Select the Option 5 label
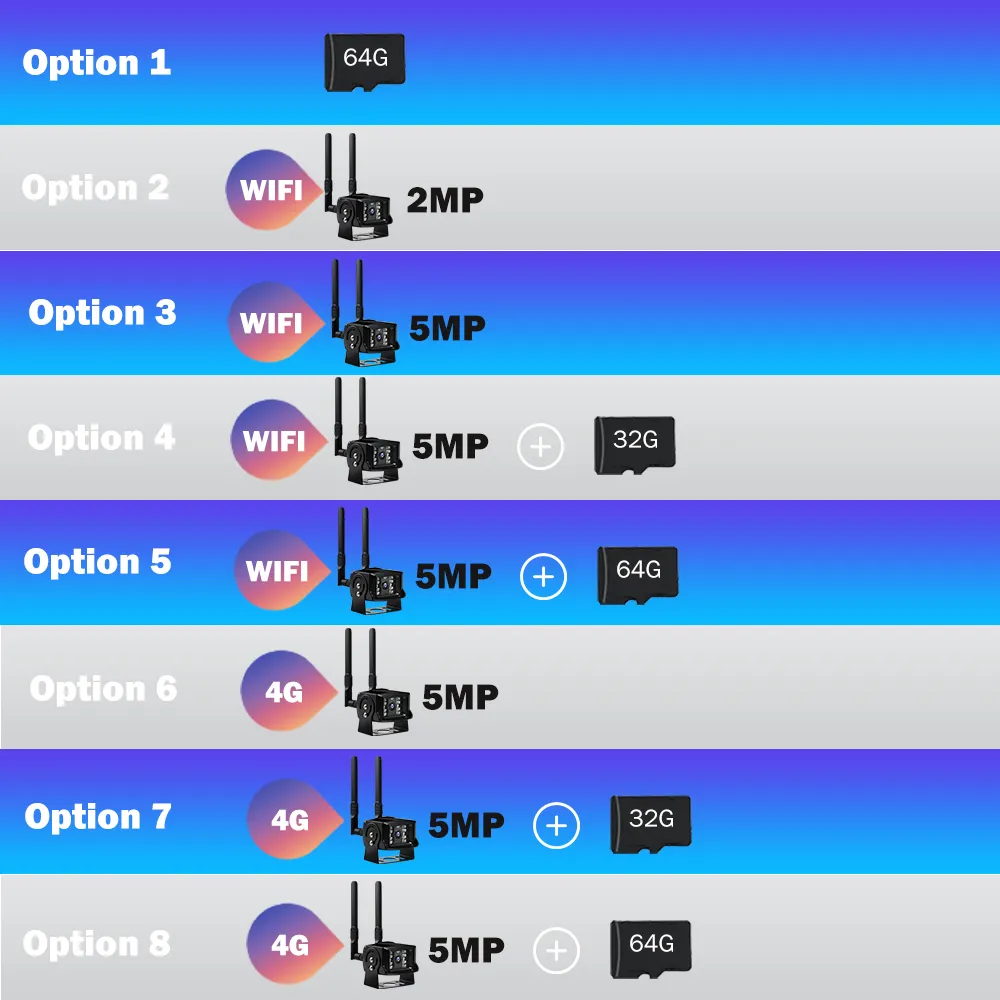The image size is (1000, 1000). 98,562
